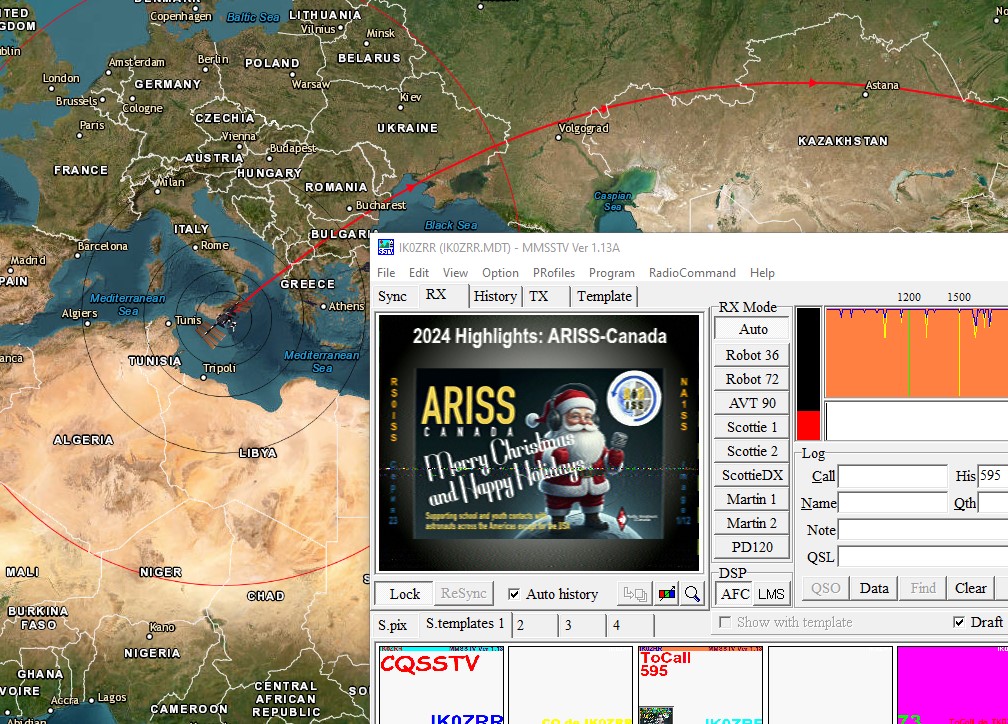Click the His report field showing 595

click(993, 476)
